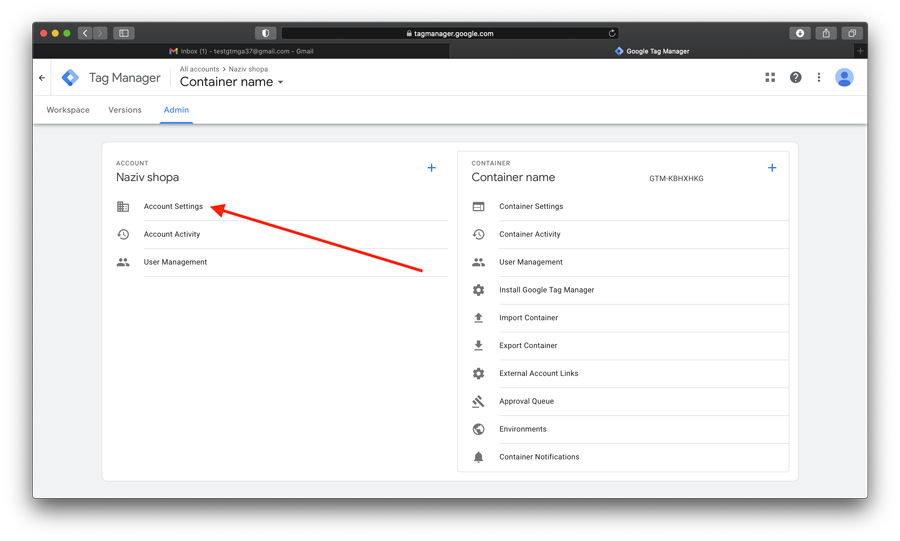Click the back arrow beside Tag Manager logo
This screenshot has height=541, width=900.
pyautogui.click(x=42, y=78)
